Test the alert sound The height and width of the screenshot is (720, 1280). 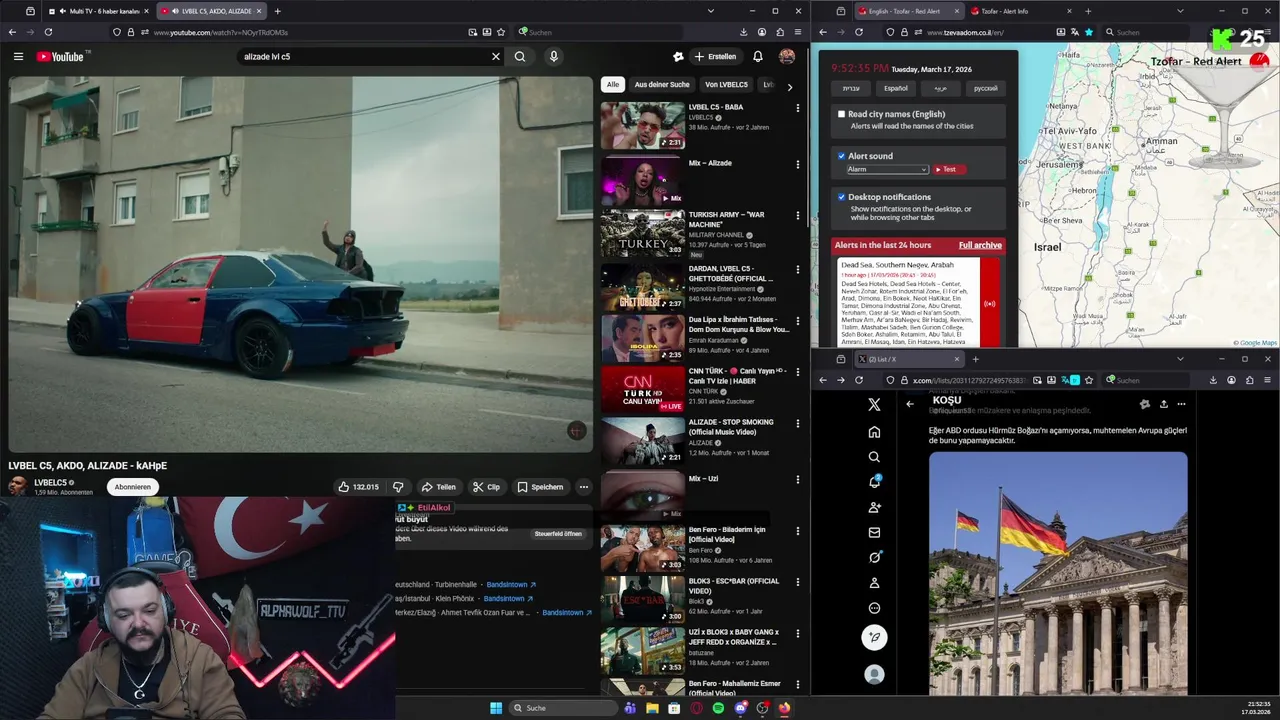[x=948, y=169]
